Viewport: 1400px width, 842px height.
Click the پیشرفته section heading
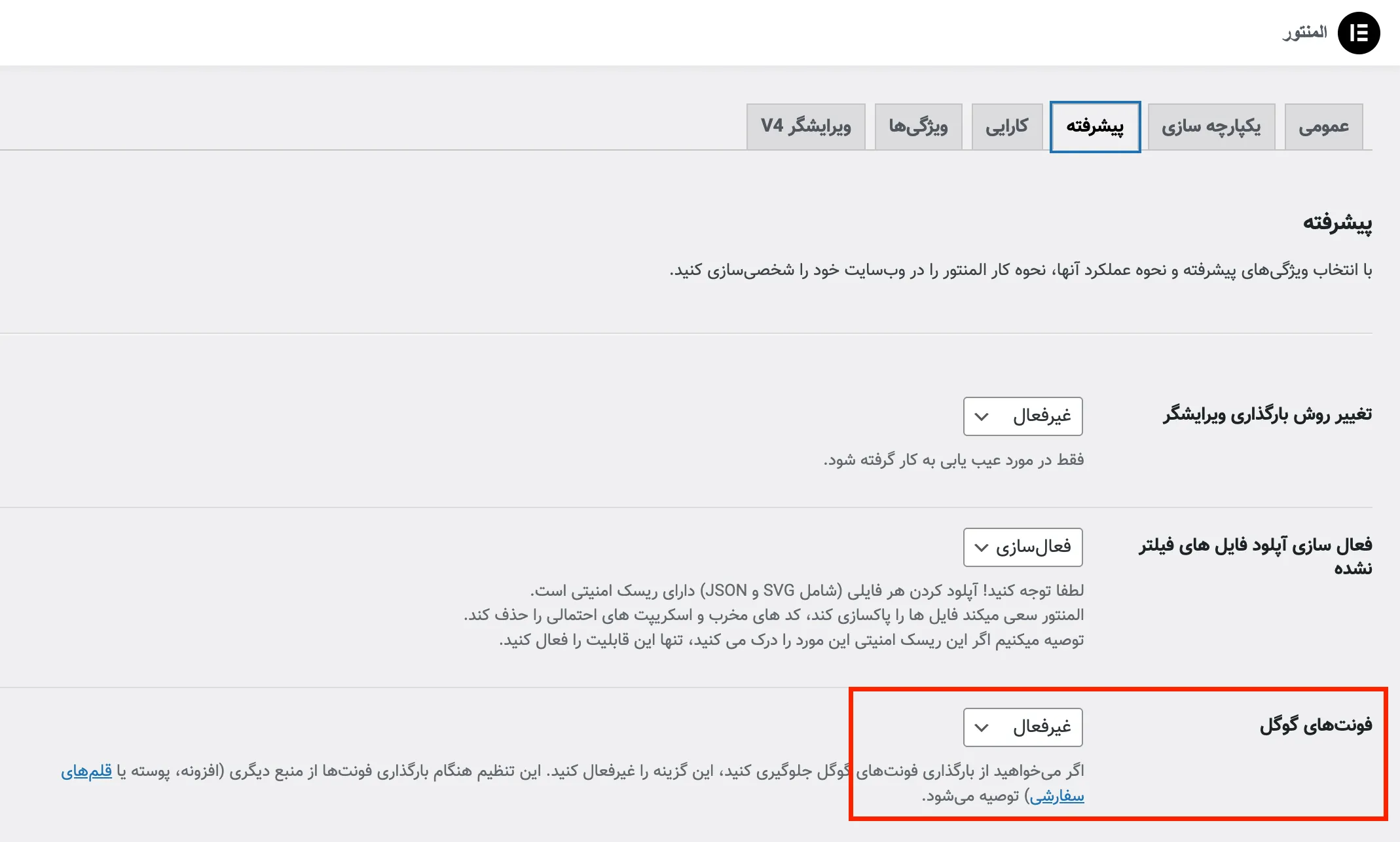point(1336,223)
